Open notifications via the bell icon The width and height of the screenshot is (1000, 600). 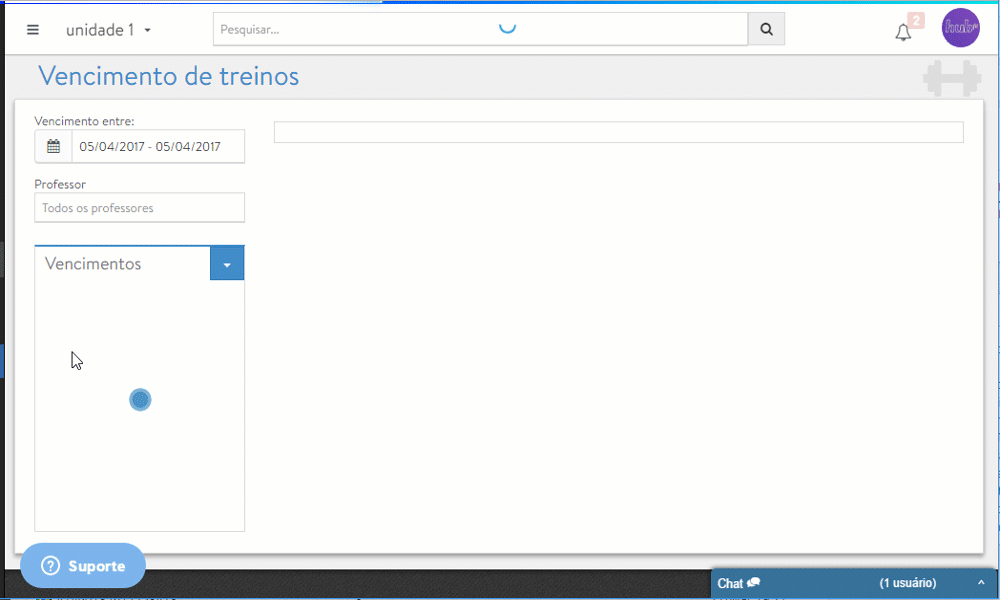click(x=903, y=31)
